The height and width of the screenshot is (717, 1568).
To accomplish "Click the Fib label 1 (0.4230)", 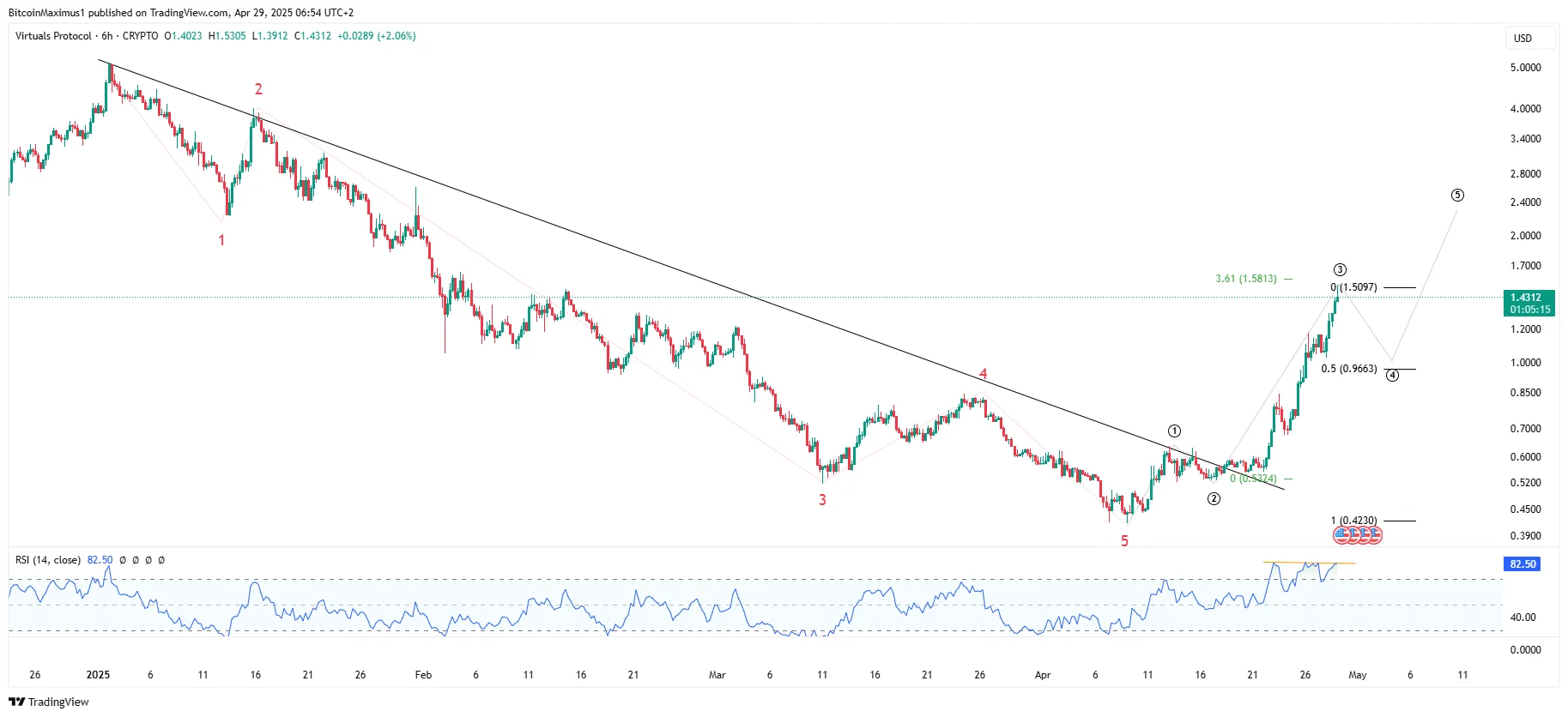I will coord(1354,521).
